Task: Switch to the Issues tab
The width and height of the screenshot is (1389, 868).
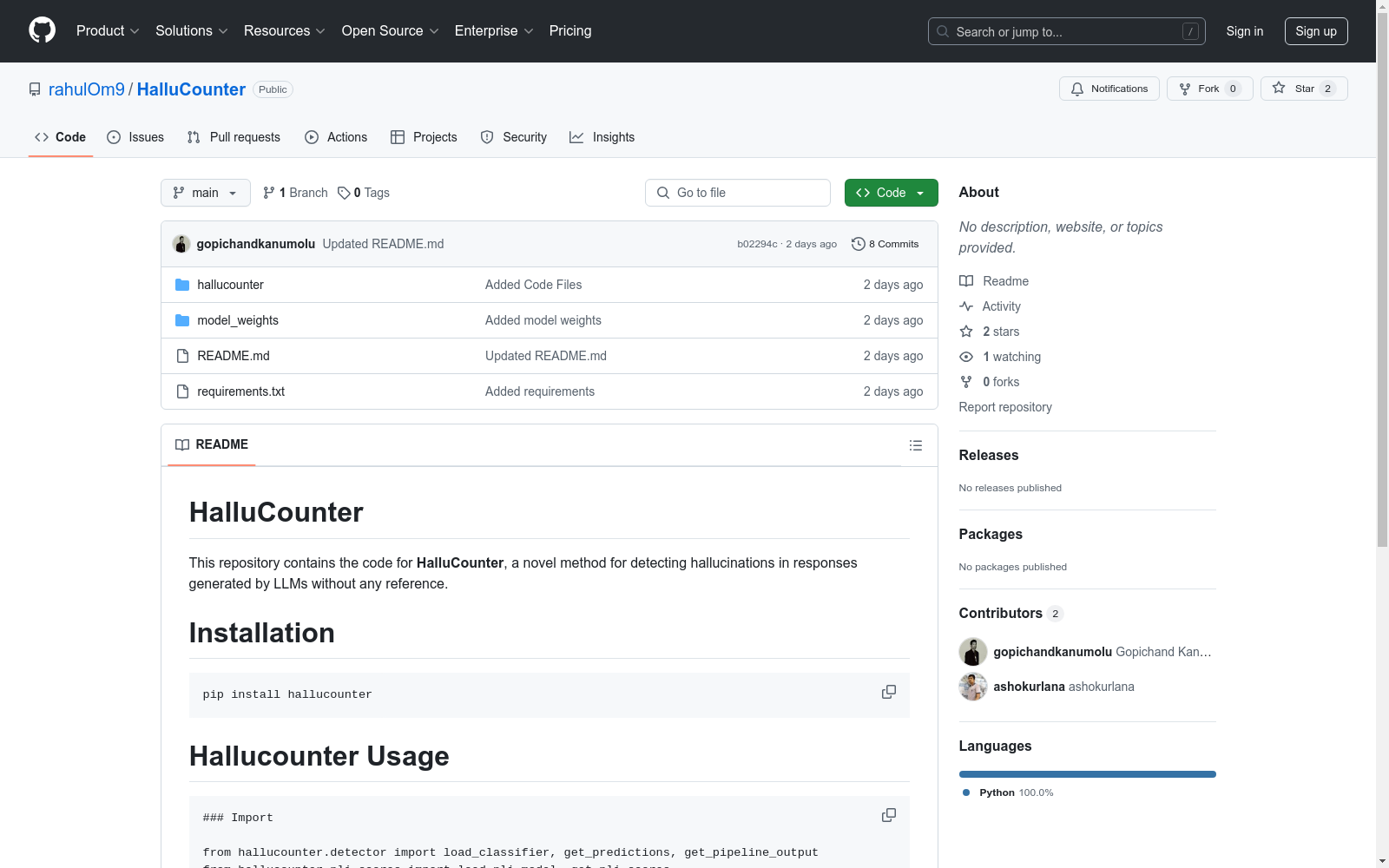Action: click(135, 137)
